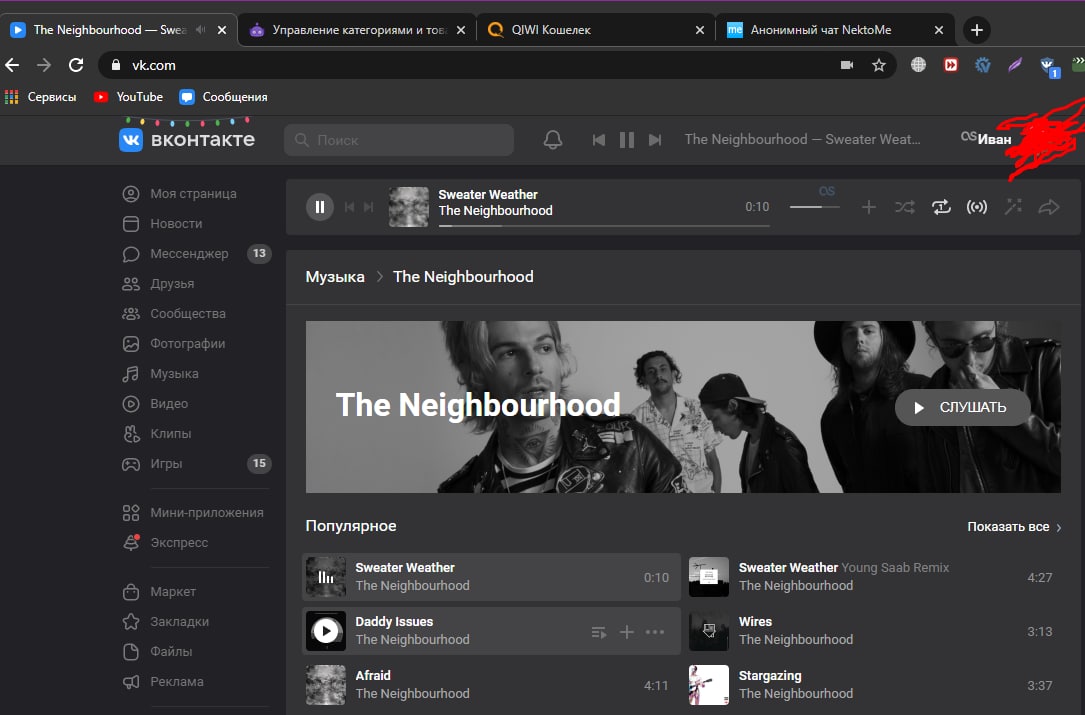Open the Видео section
Image resolution: width=1085 pixels, height=715 pixels.
156,404
